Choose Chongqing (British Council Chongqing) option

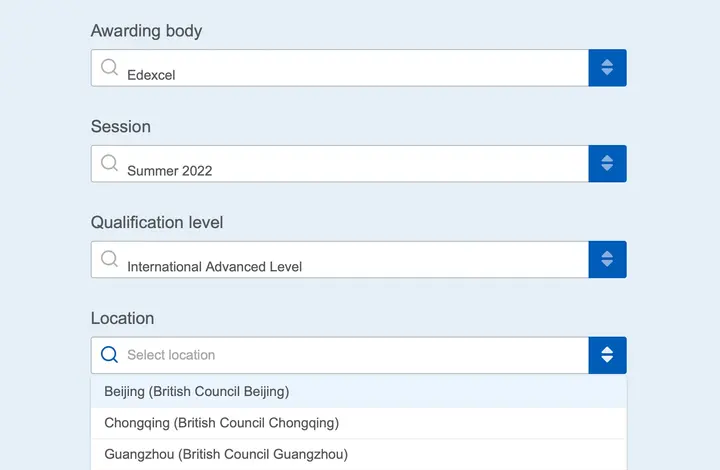(x=359, y=423)
